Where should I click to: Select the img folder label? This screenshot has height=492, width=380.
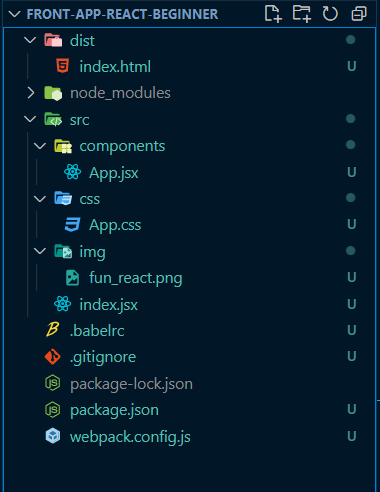click(92, 252)
